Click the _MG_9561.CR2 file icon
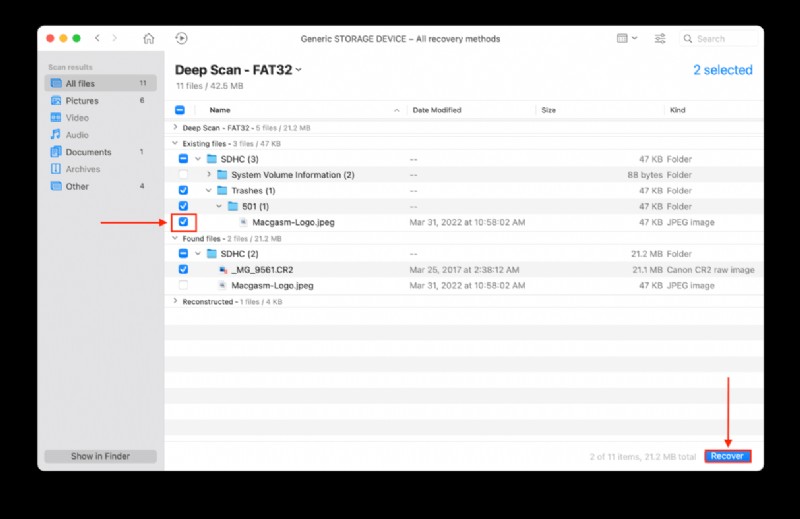 (x=222, y=269)
